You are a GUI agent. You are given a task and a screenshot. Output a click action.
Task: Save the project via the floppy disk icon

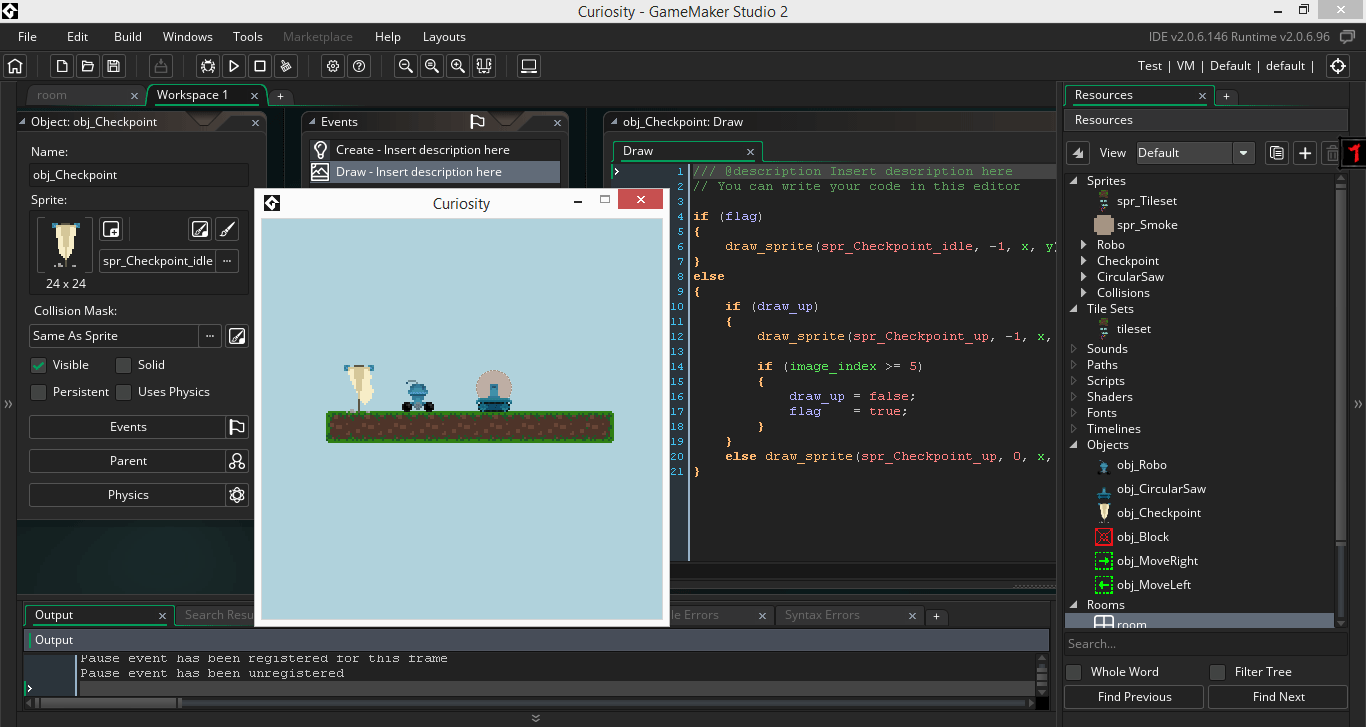(x=114, y=66)
